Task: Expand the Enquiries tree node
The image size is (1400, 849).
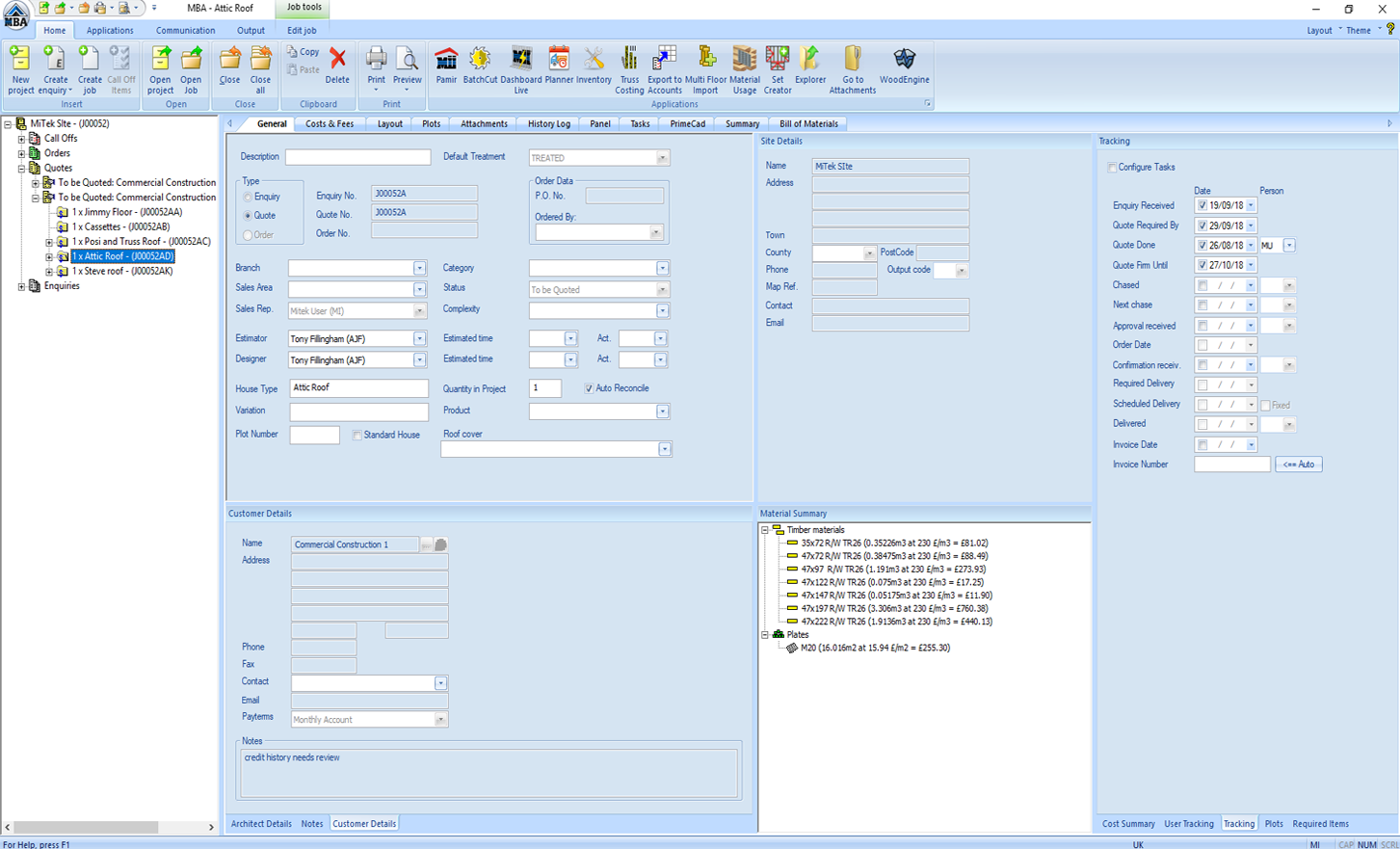Action: (21, 286)
